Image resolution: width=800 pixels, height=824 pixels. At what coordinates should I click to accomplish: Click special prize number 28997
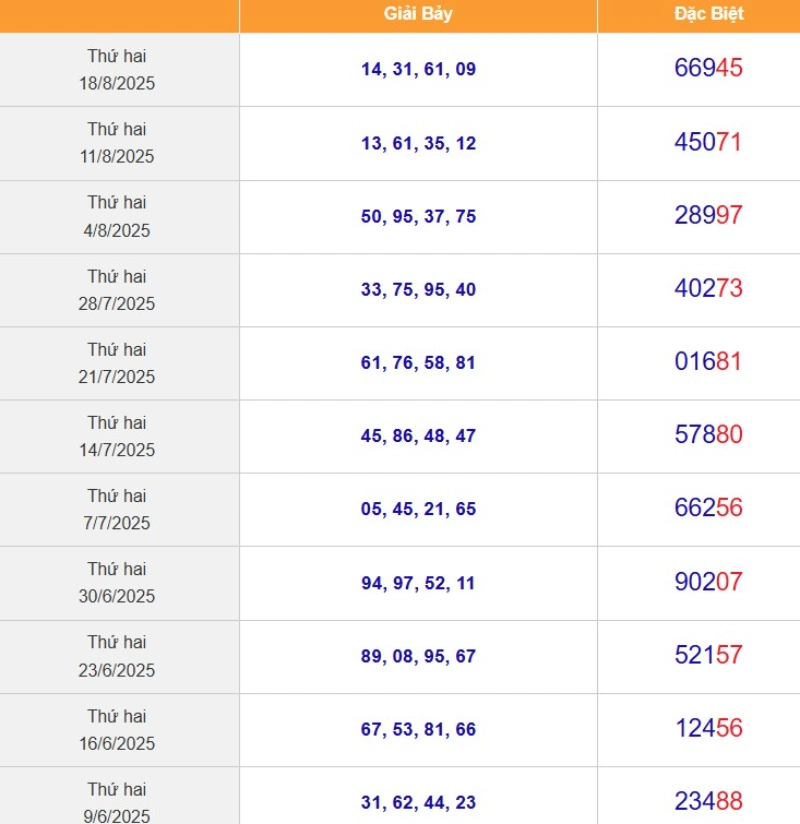tap(708, 215)
